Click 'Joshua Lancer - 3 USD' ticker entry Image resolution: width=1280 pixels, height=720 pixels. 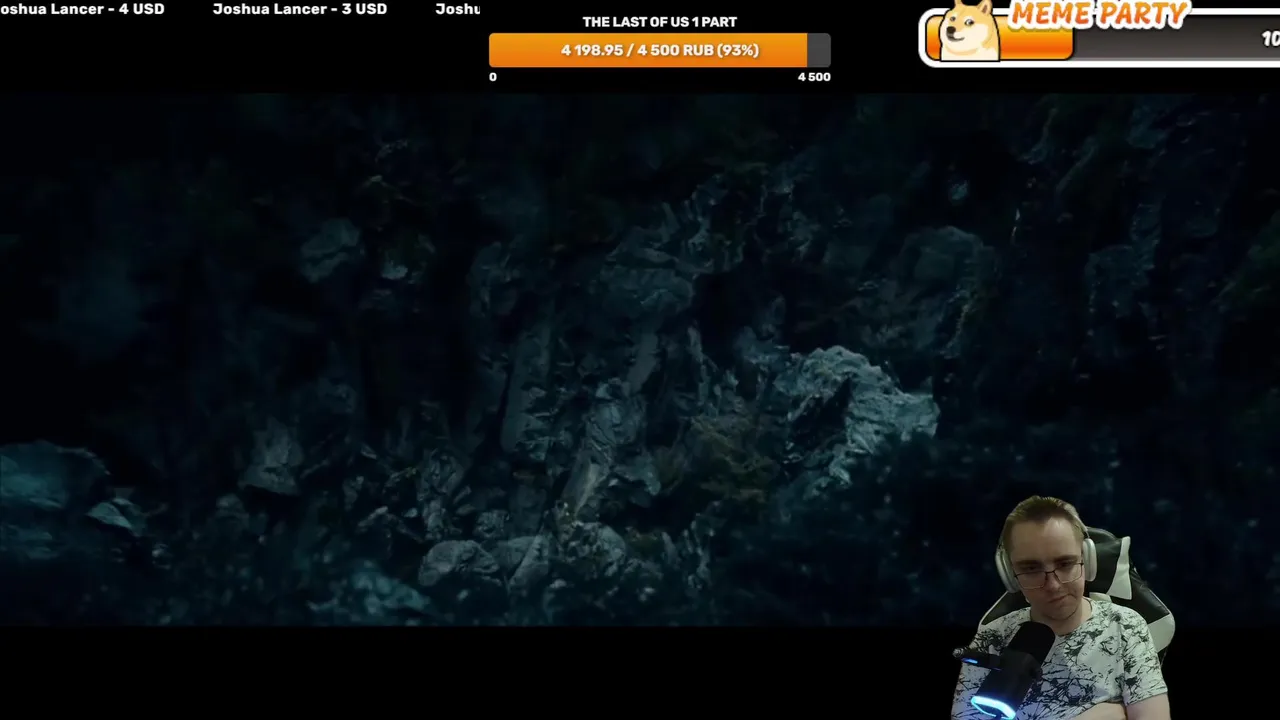[300, 9]
